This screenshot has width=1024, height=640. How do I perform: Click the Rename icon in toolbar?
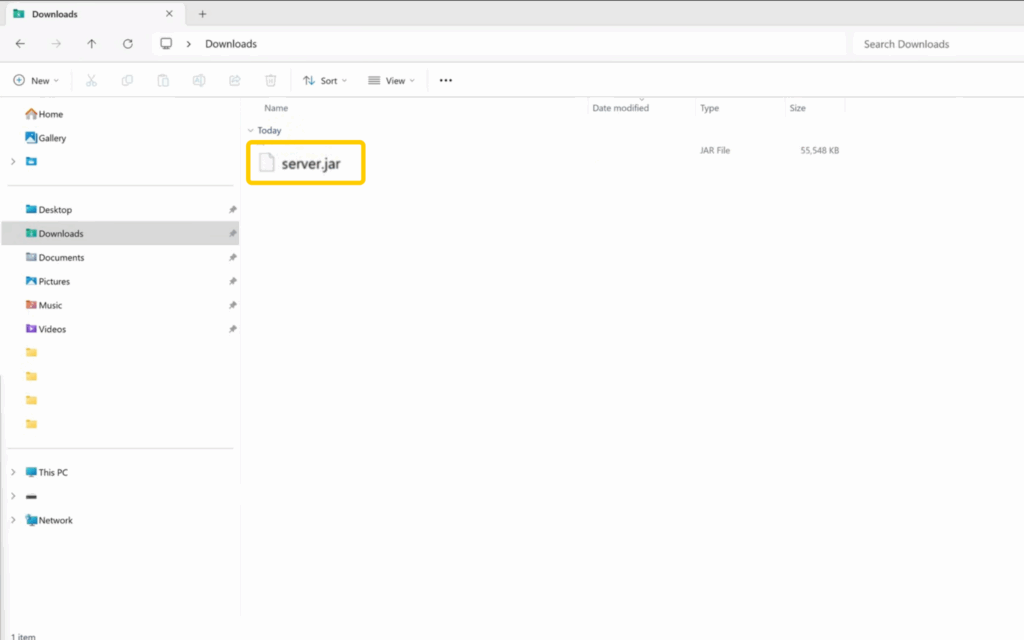tap(199, 80)
